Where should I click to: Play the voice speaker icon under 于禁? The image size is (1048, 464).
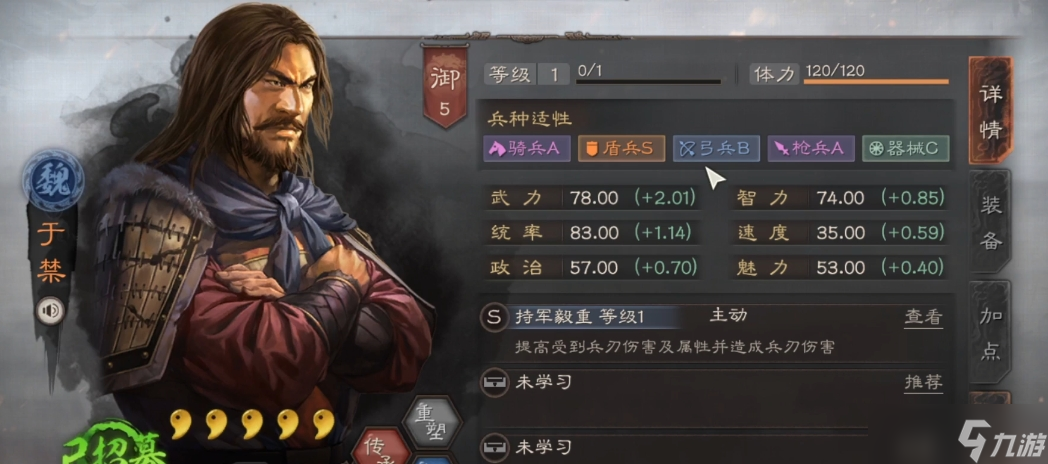point(50,310)
